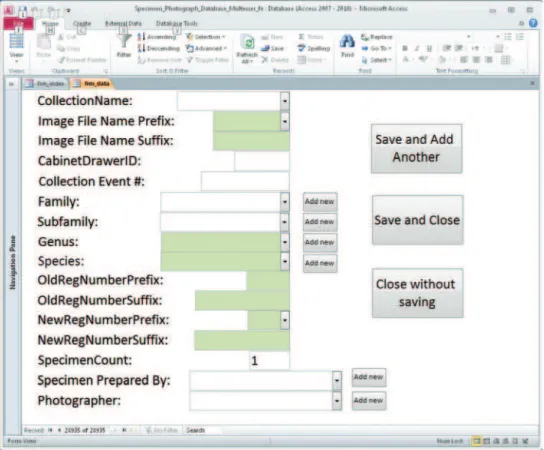Viewport: 544px width, 450px height.
Task: Click Replace in the Find group
Action: click(x=377, y=37)
